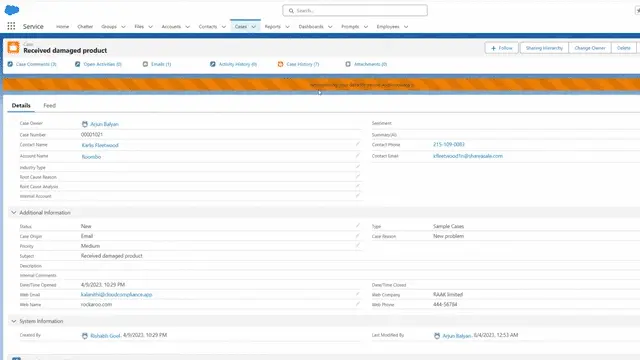Viewport: 640px width, 360px height.
Task: Click the contact phone number link
Action: point(449,144)
